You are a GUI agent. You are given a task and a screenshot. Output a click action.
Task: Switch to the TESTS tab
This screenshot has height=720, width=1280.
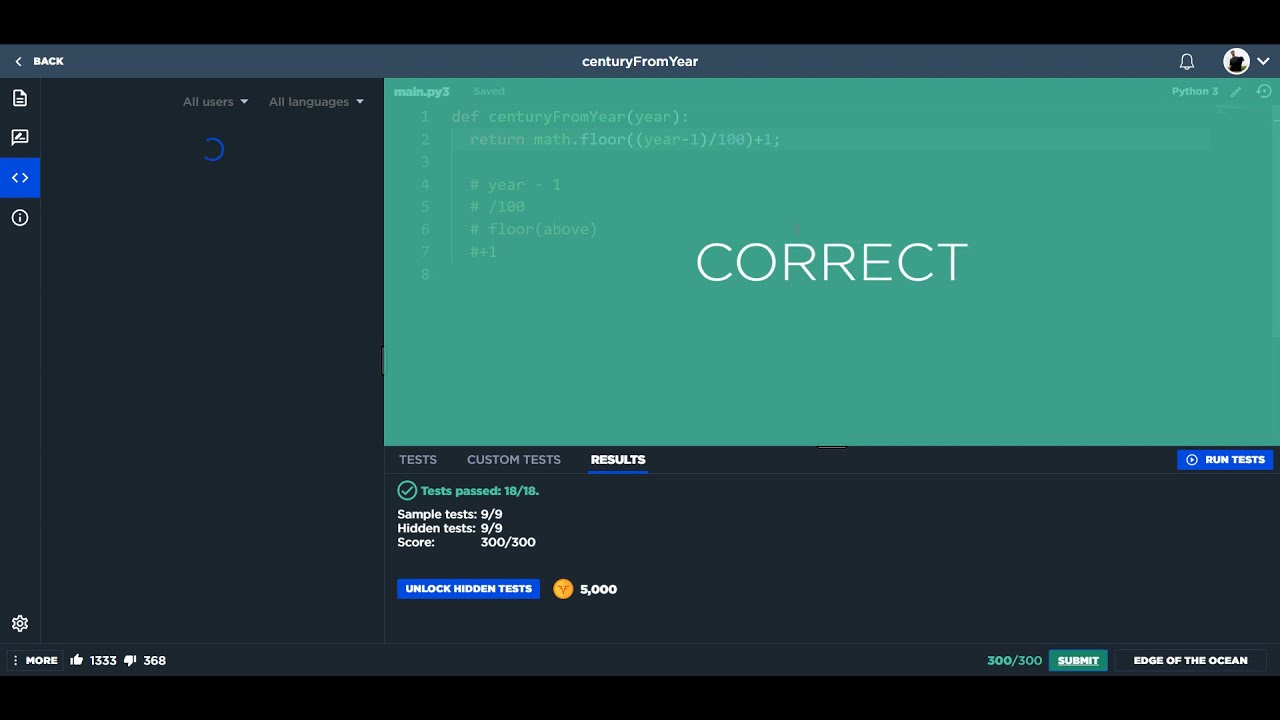(418, 460)
